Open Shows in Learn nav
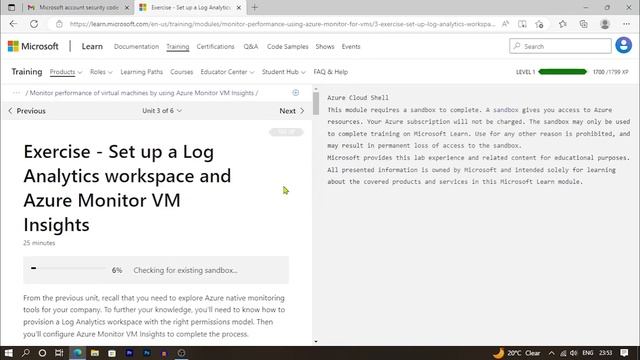Screen dimensions: 640x360 click(325, 47)
